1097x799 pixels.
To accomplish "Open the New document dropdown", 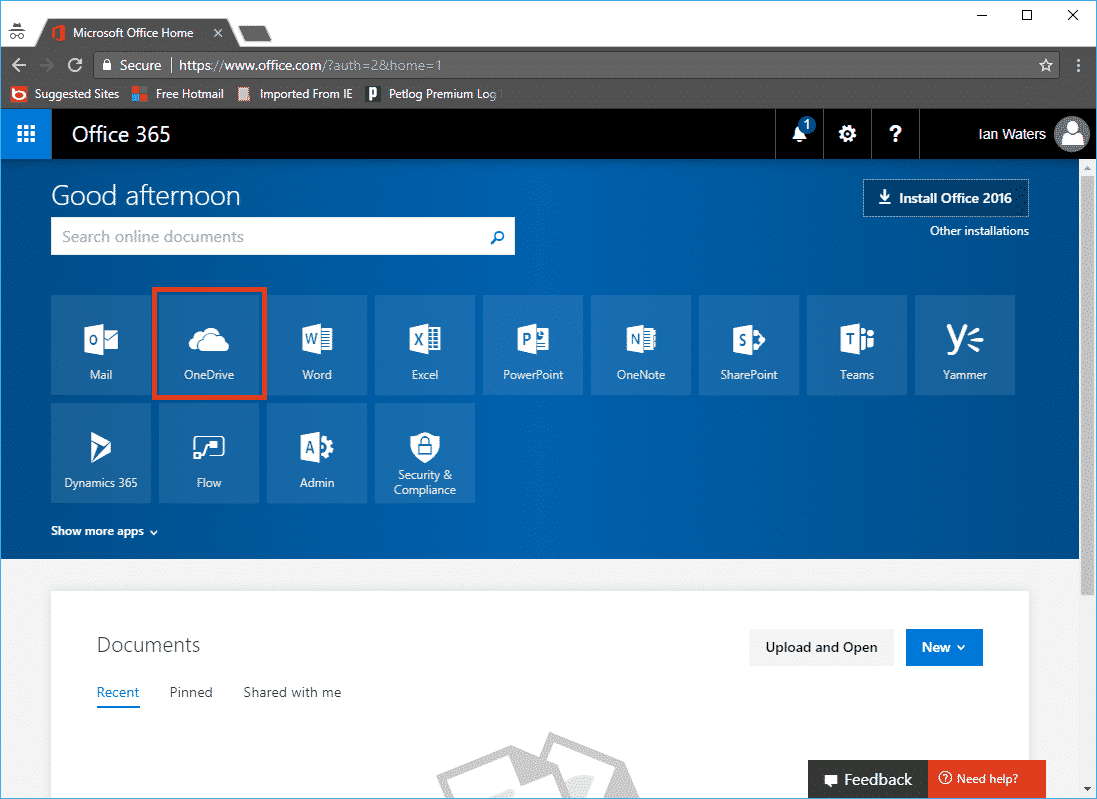I will [944, 647].
